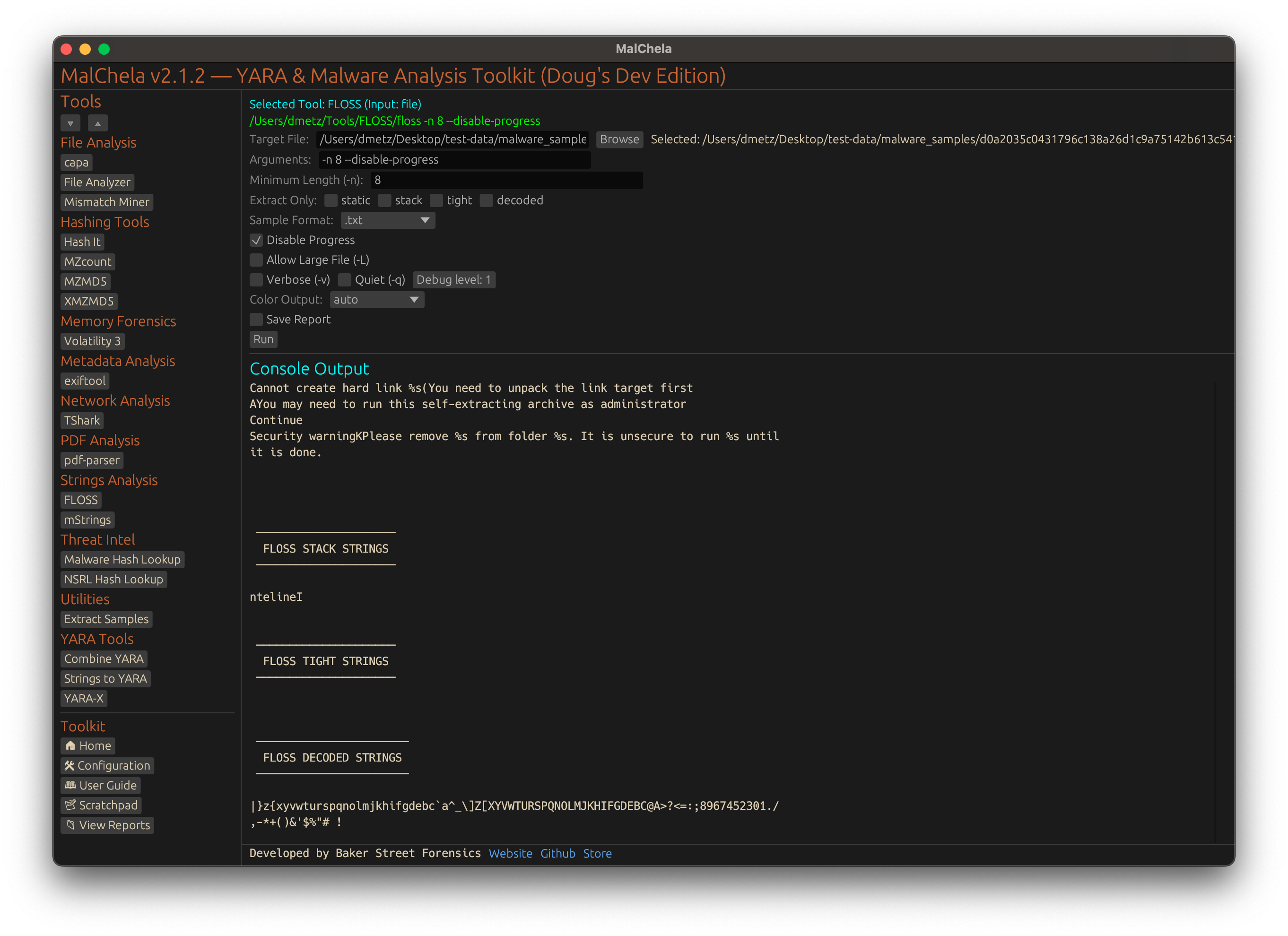Focus the Arguments input field
1288x936 pixels.
click(x=454, y=160)
